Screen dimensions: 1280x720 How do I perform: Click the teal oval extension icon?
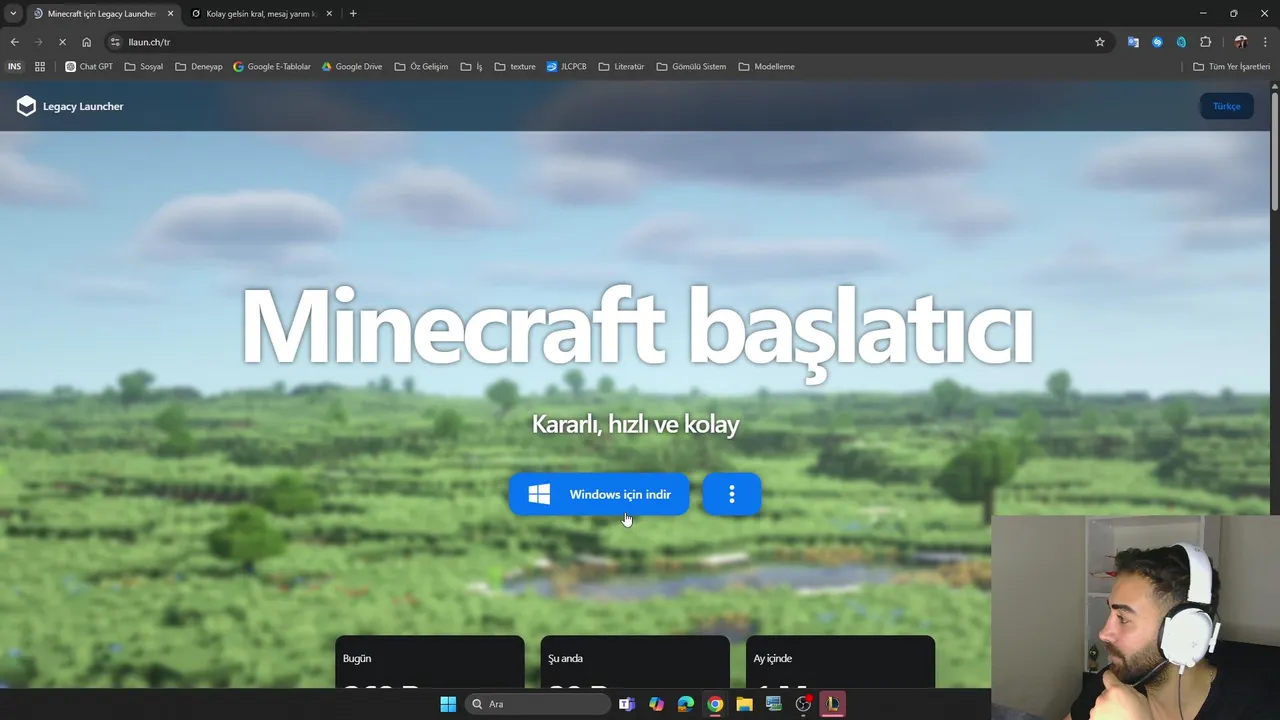[1181, 42]
